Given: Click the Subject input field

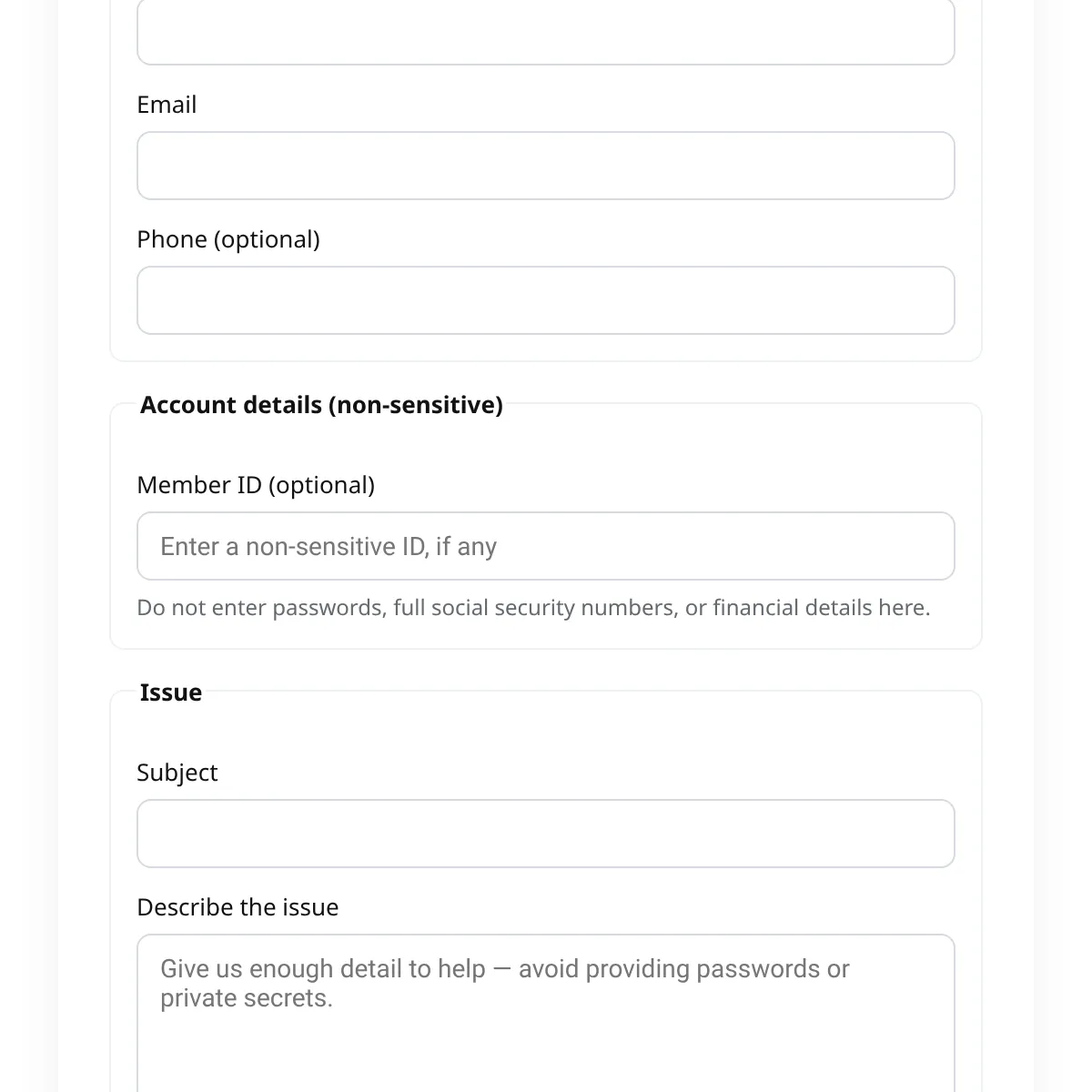Looking at the screenshot, I should 546,833.
